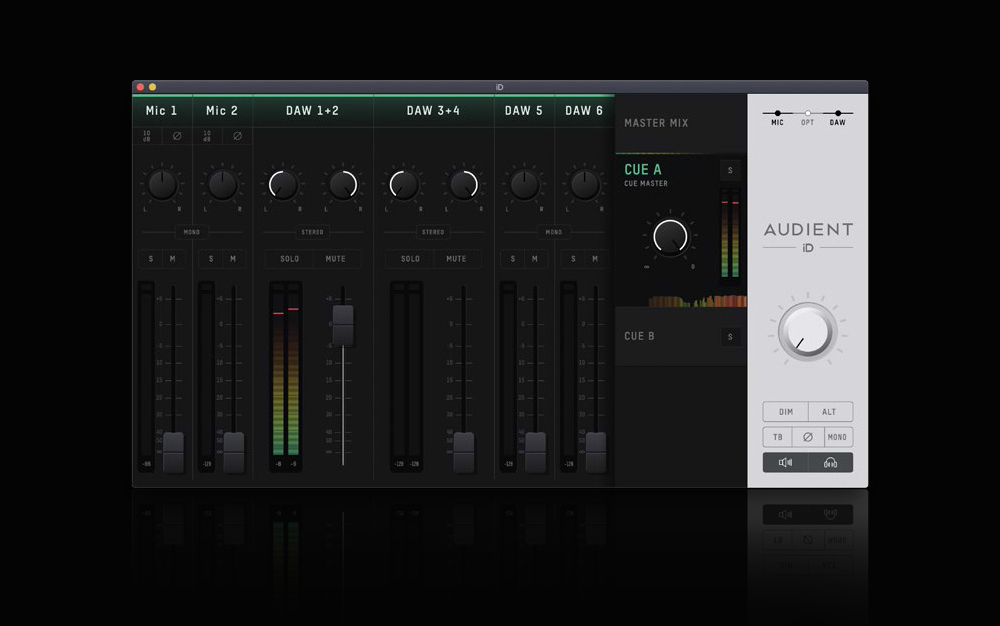Mute the DAW 6 channel
The width and height of the screenshot is (1000, 626).
point(596,259)
